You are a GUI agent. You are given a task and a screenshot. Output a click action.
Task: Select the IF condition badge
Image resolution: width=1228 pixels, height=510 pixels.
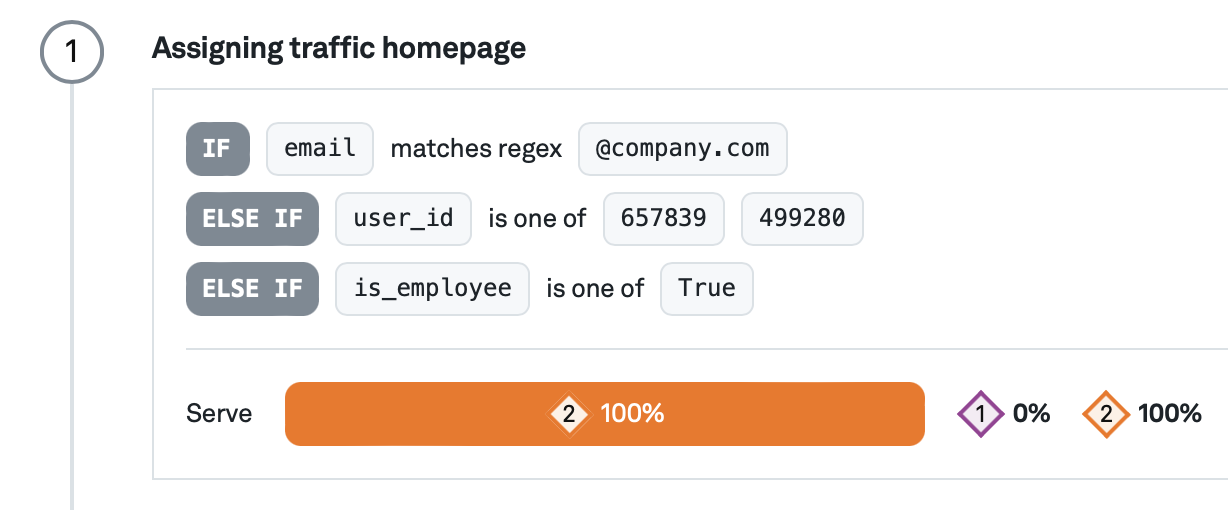click(217, 149)
